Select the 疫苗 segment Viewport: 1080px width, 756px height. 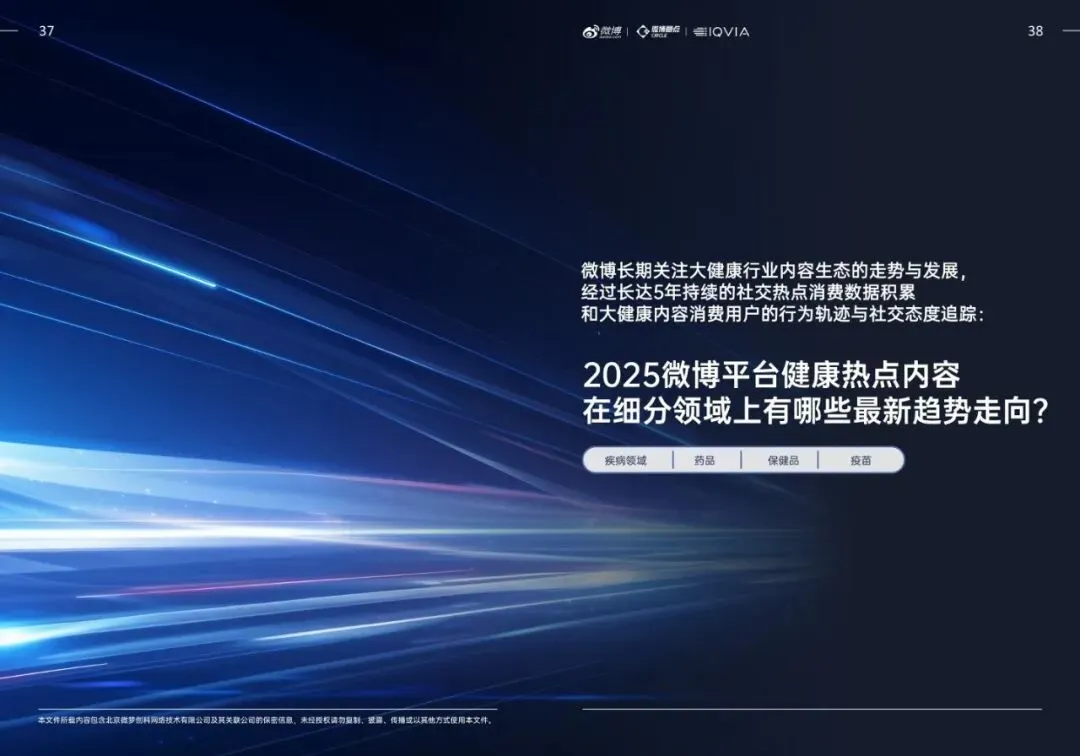click(x=861, y=461)
